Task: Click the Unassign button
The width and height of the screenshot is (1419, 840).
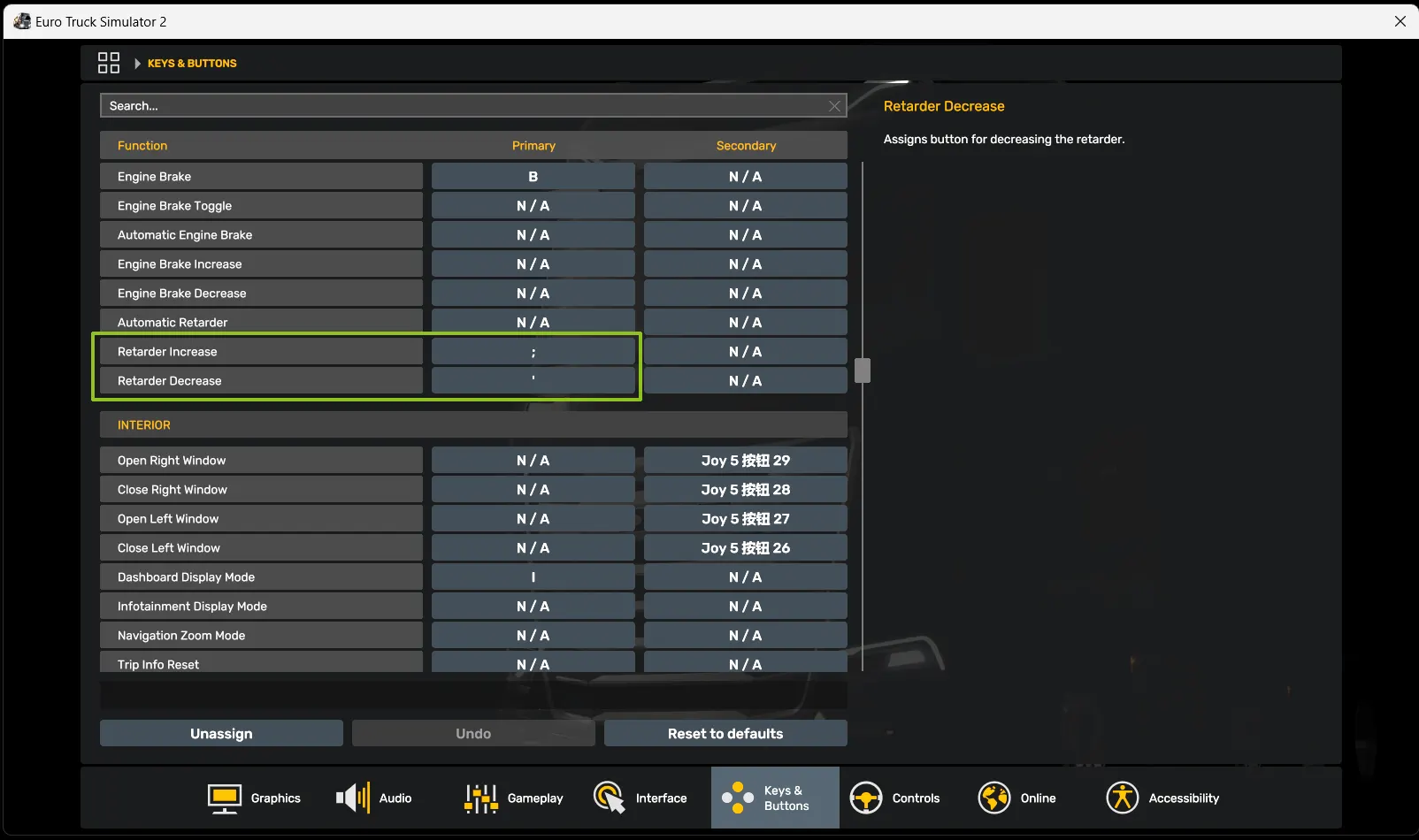Action: coord(221,733)
